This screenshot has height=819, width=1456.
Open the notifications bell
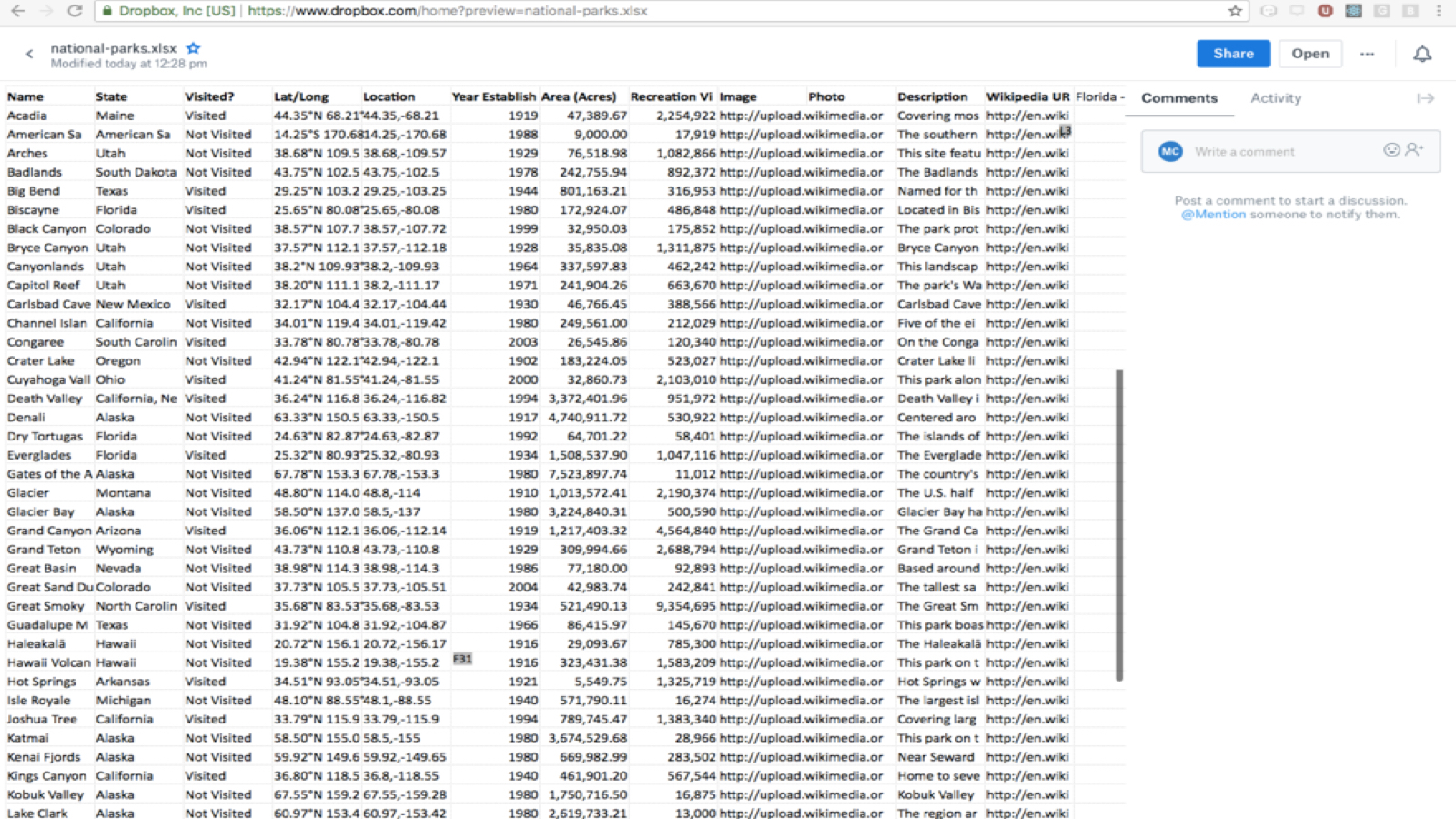tap(1422, 54)
